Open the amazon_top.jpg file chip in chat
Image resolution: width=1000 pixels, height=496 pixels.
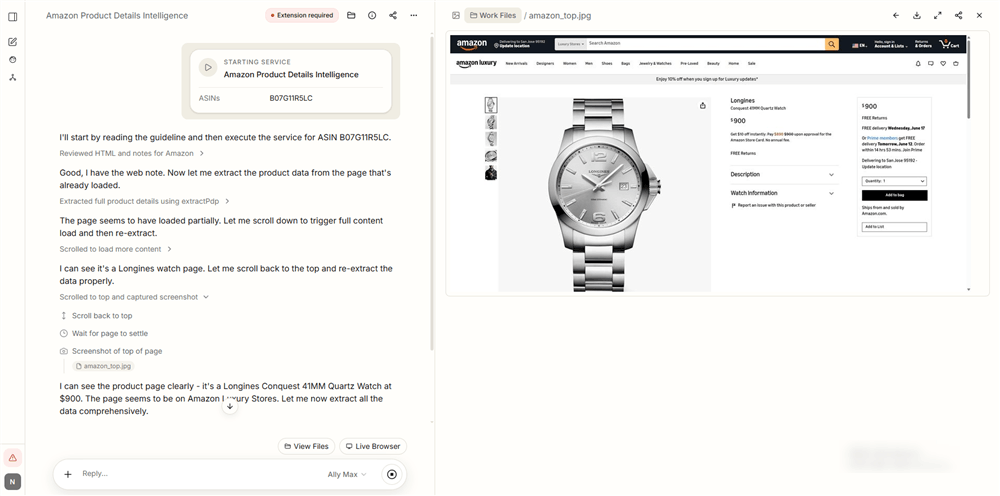[x=103, y=367]
